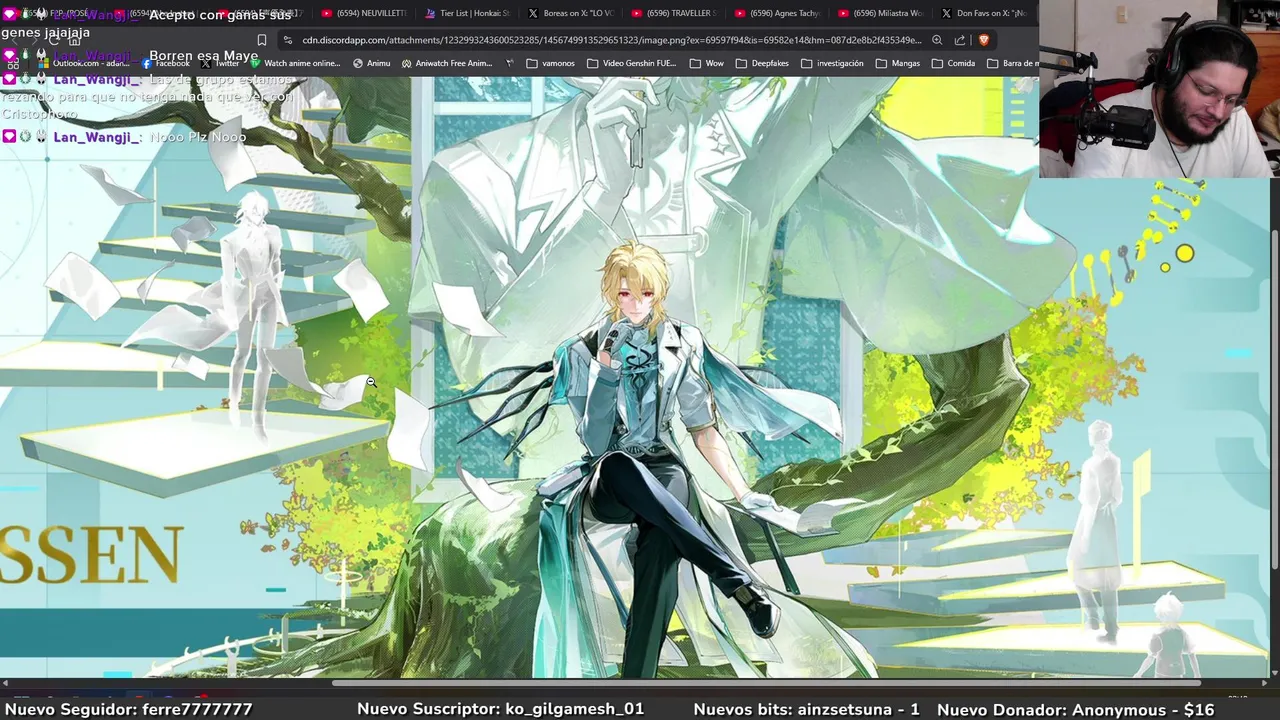Click the Nuevo Seguidor: ferre7777777 label

(x=128, y=709)
